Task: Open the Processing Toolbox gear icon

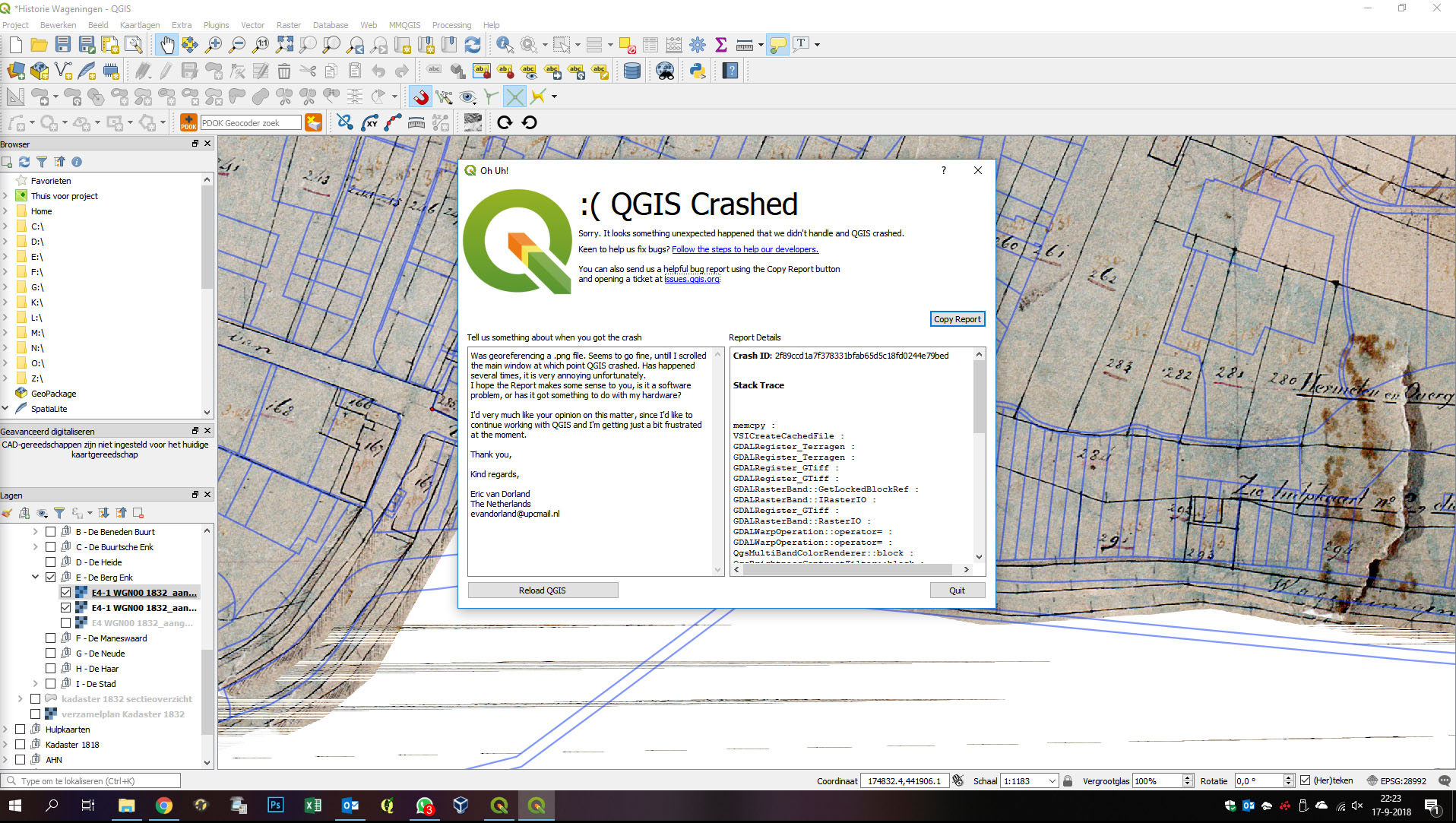Action: click(x=698, y=45)
